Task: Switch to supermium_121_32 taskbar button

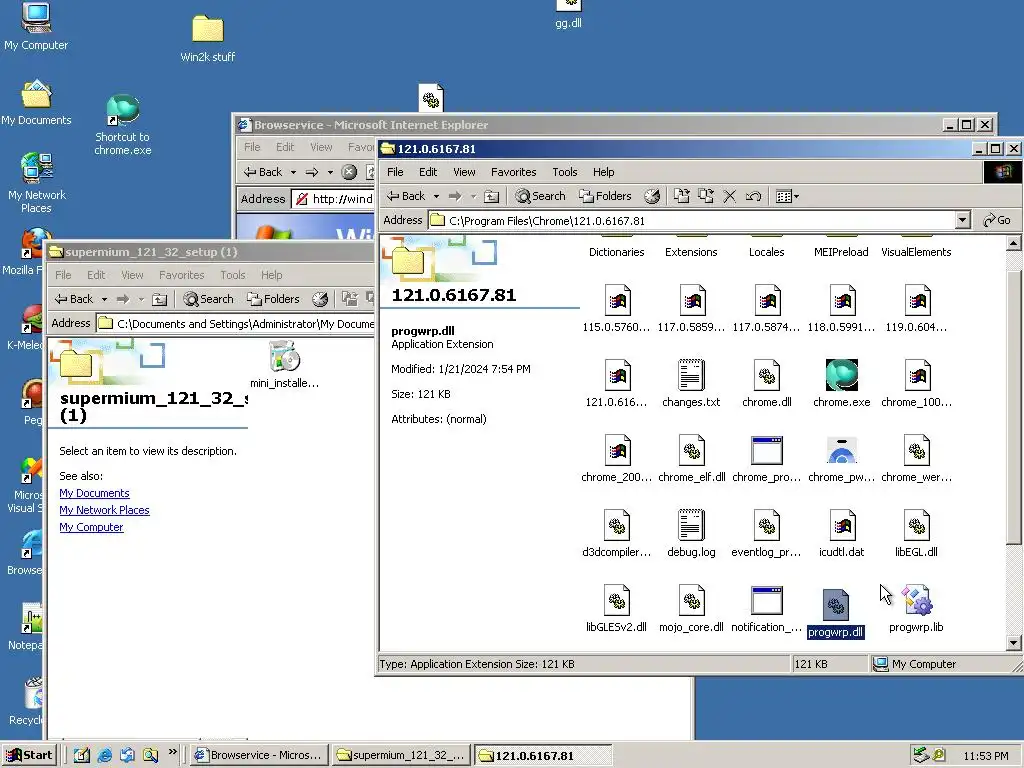Action: (401, 755)
